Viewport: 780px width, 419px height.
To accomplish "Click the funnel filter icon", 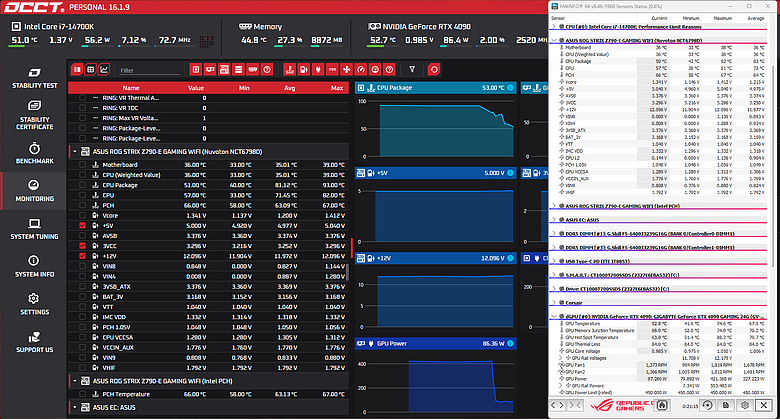I will tap(412, 70).
